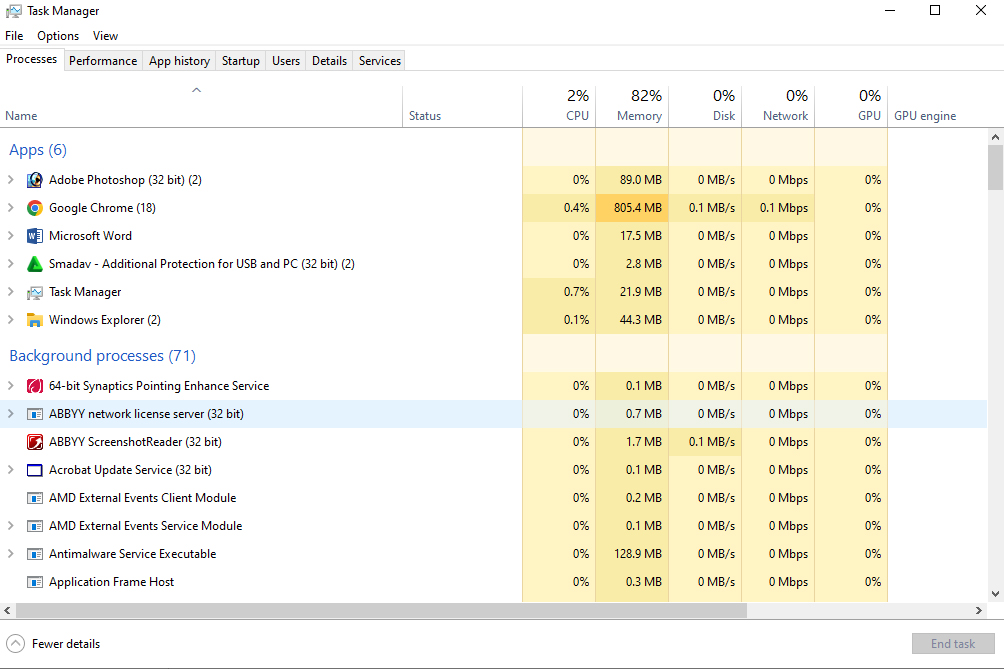This screenshot has width=1004, height=669.
Task: Click the Task Manager title bar icon
Action: click(x=13, y=11)
